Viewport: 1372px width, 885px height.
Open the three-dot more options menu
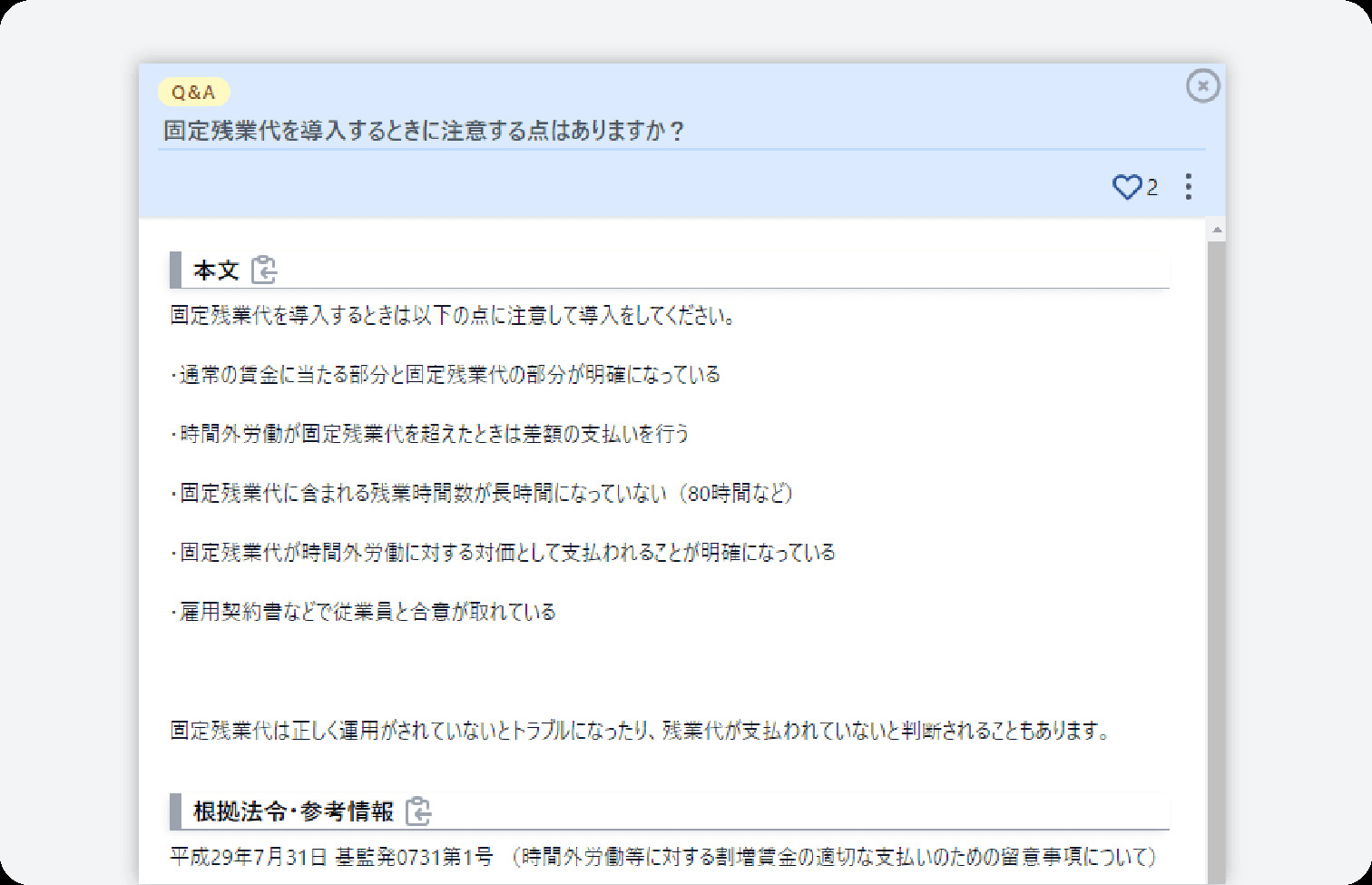(1188, 187)
